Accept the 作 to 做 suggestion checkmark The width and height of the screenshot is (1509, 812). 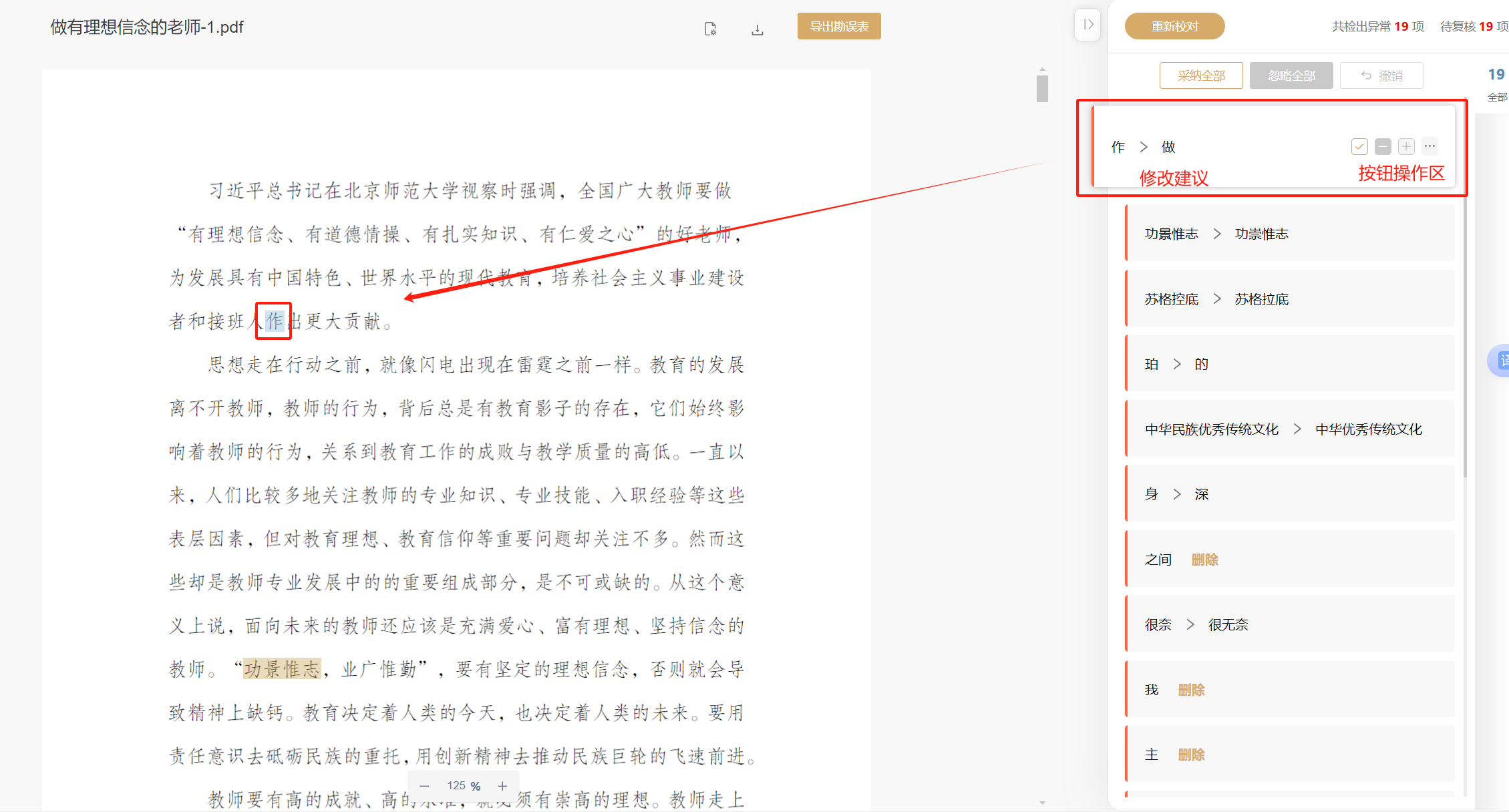(x=1359, y=146)
